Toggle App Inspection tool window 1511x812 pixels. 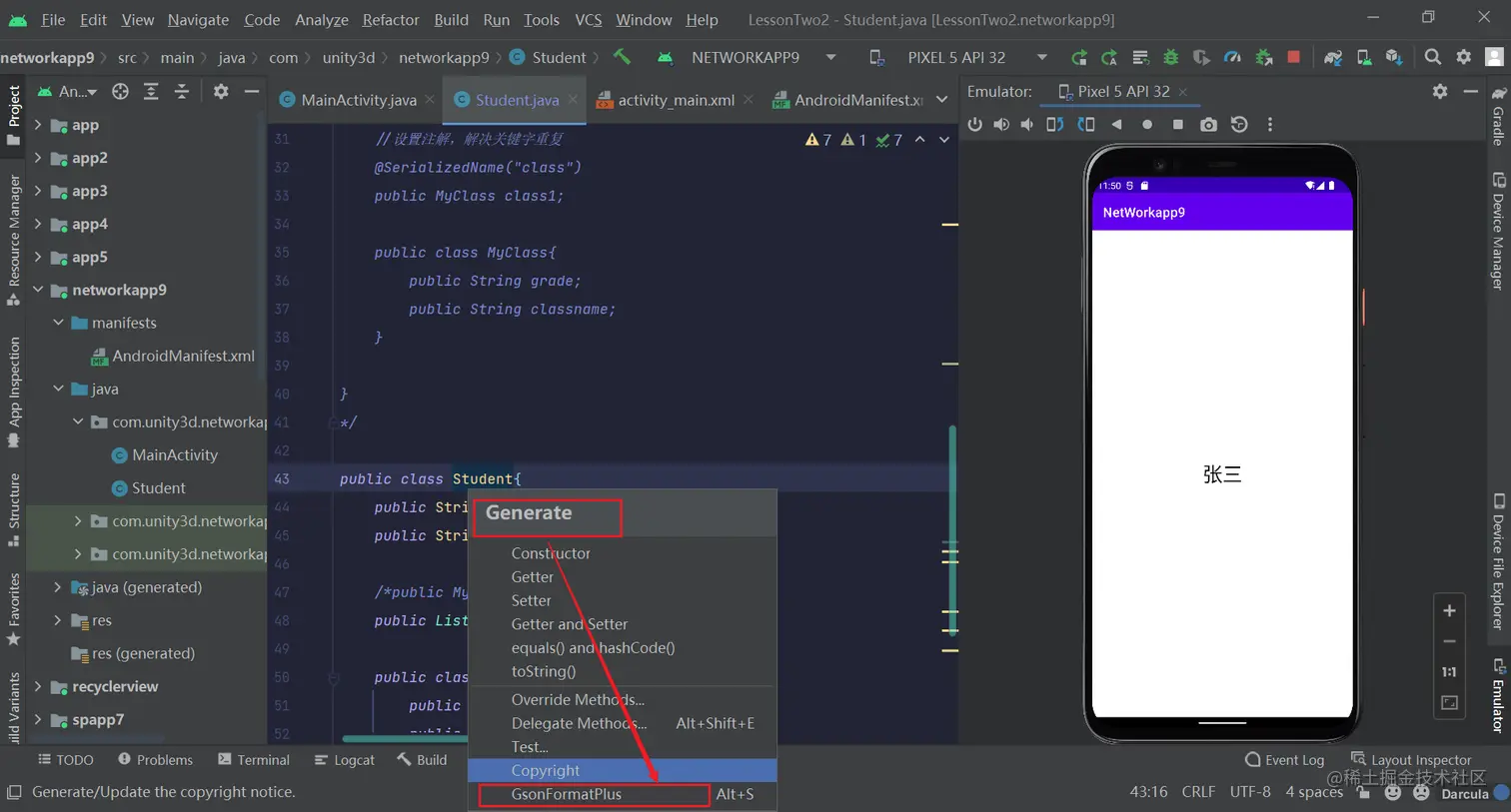(x=14, y=392)
